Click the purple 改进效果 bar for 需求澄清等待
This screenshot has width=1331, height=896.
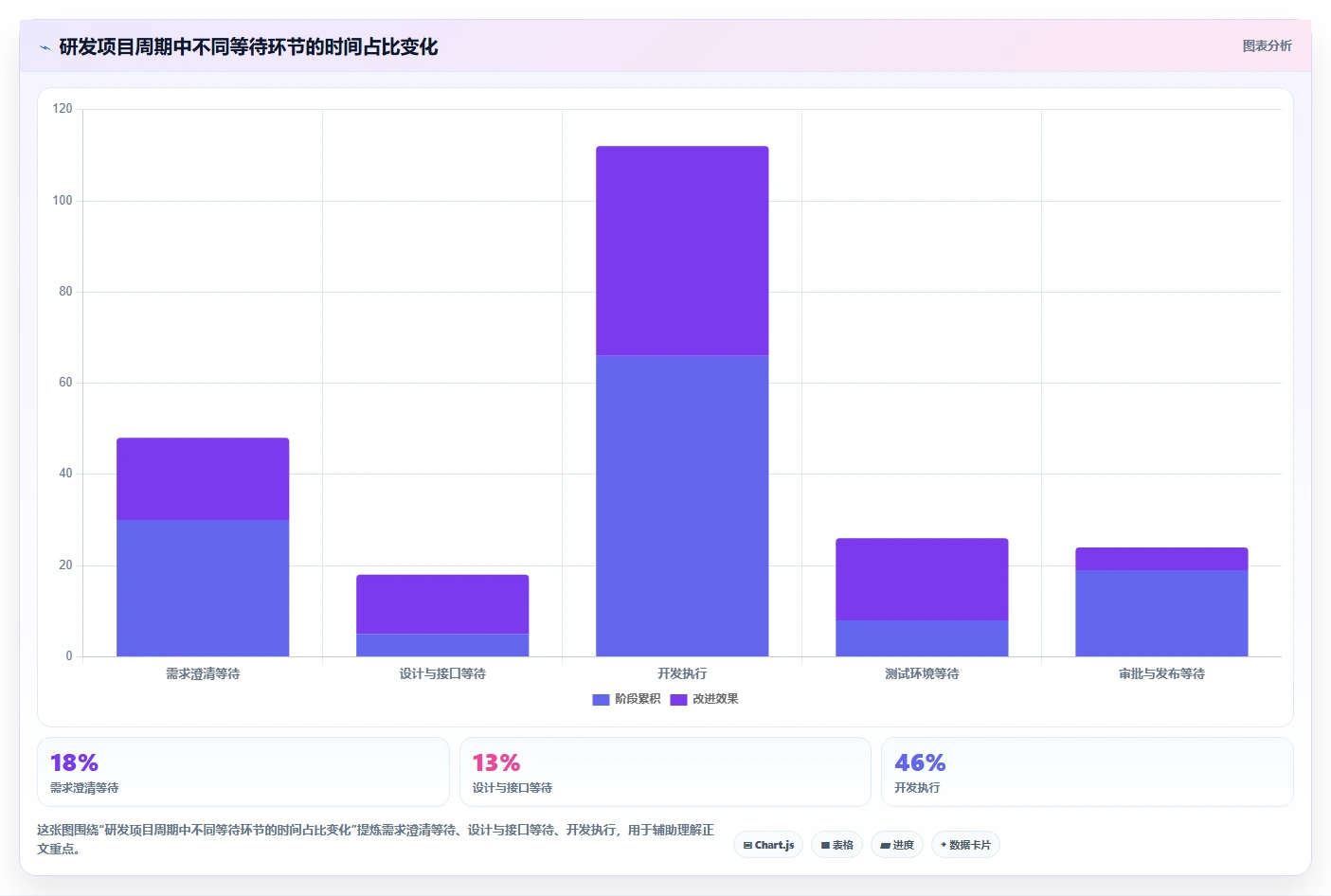203,478
